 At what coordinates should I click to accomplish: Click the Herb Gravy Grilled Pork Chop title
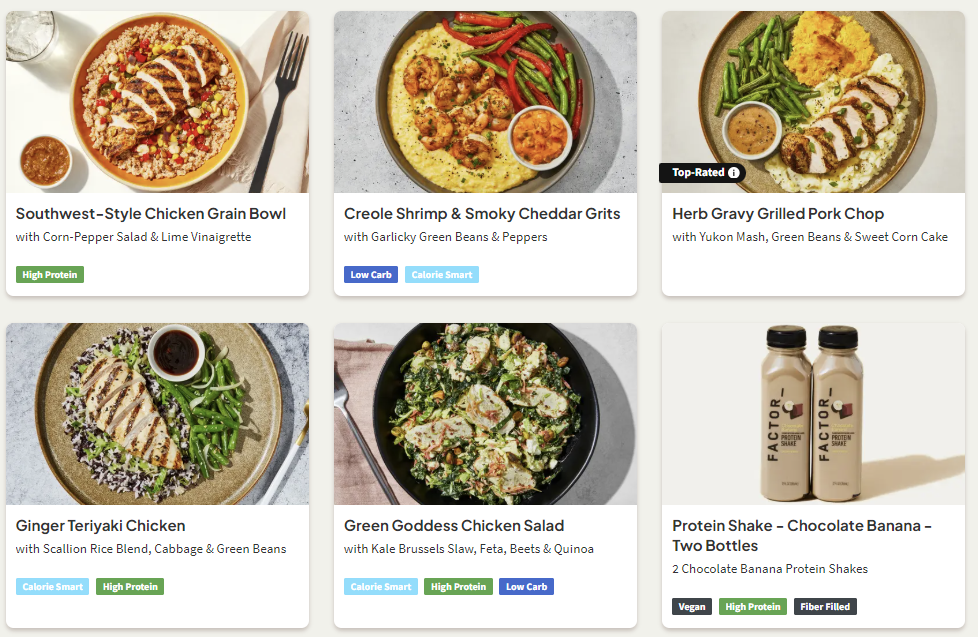778,214
